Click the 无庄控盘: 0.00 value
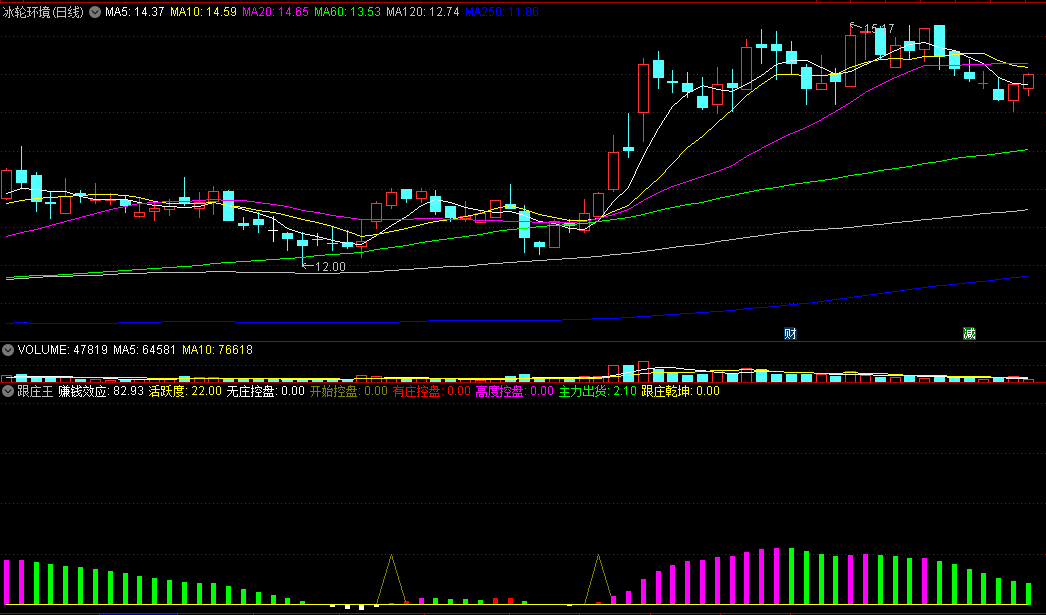This screenshot has width=1046, height=615. click(x=266, y=391)
